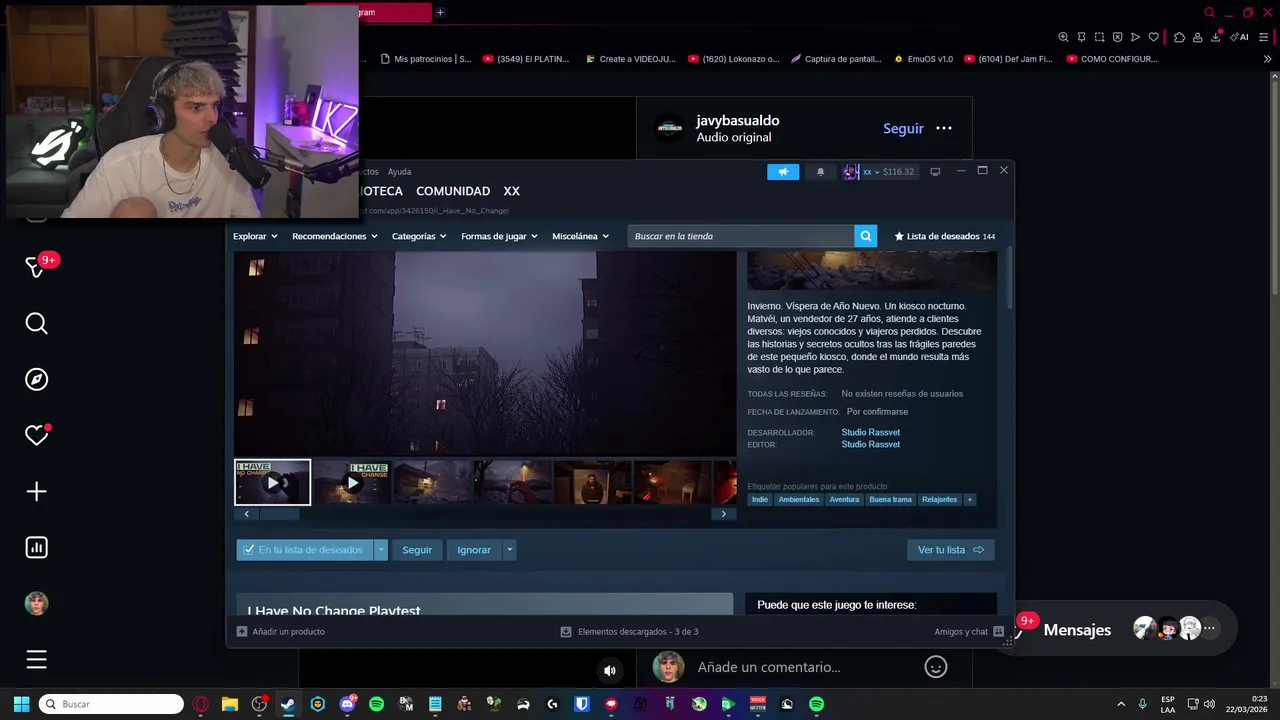Viewport: 1280px width, 720px height.
Task: Click the three-dots options next to Seguir
Action: click(944, 128)
